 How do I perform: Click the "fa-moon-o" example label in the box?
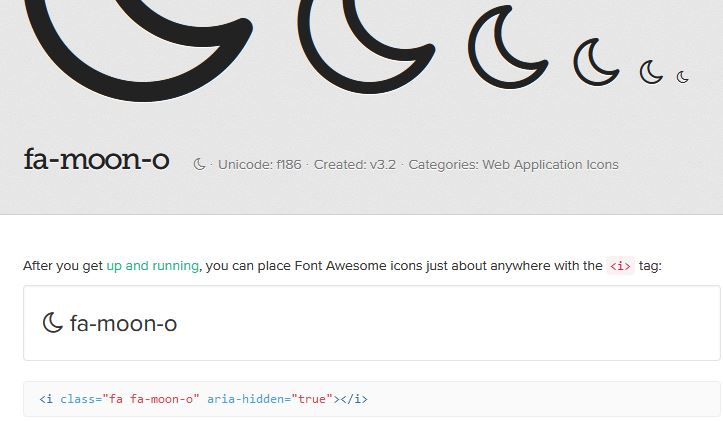(x=124, y=323)
